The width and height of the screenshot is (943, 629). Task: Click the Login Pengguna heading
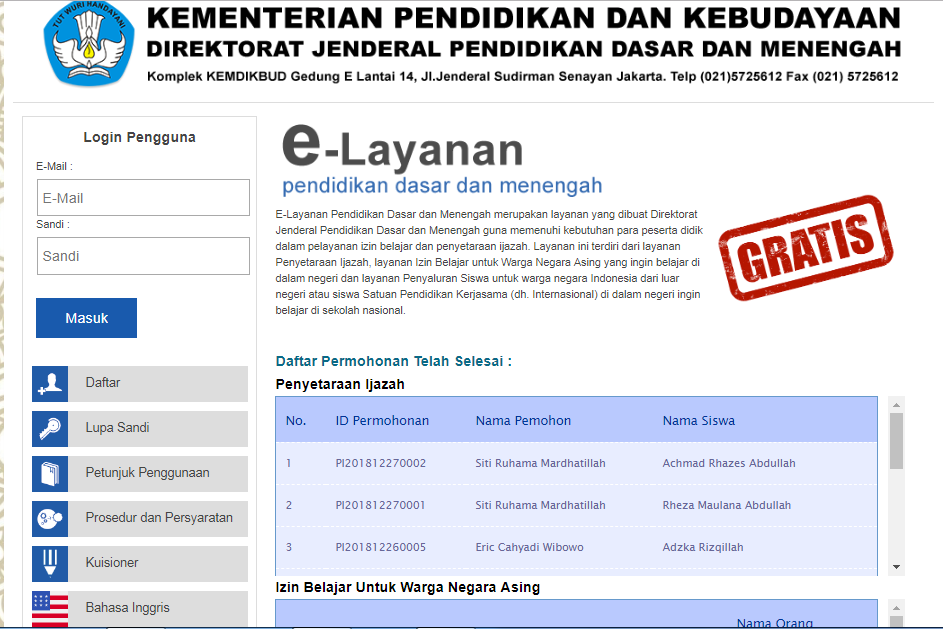140,137
